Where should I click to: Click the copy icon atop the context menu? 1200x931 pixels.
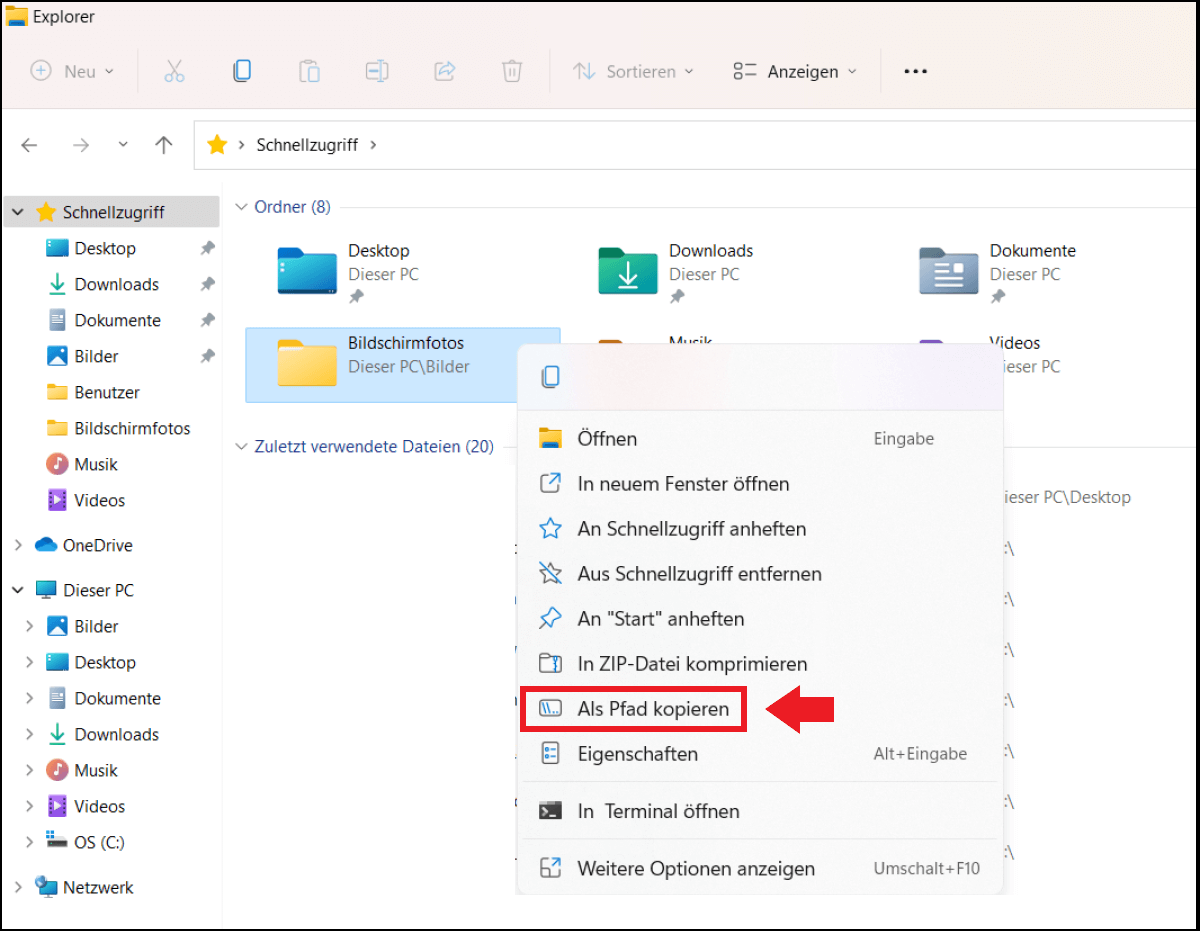click(550, 376)
